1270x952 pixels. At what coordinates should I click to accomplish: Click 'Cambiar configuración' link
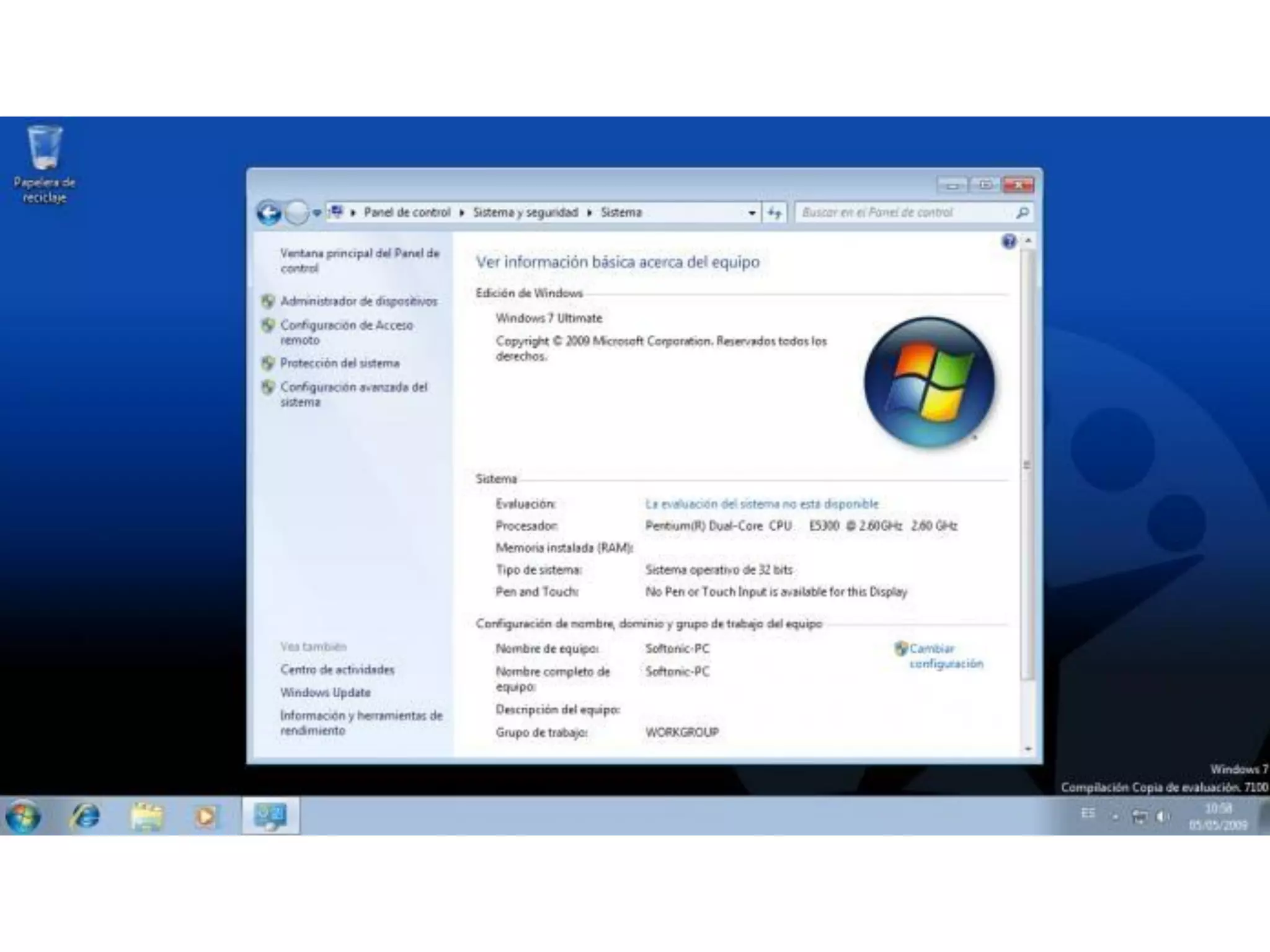pyautogui.click(x=945, y=656)
